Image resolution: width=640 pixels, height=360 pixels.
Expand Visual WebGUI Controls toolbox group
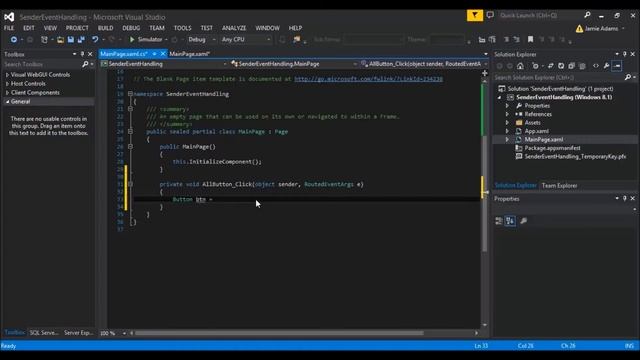point(7,75)
